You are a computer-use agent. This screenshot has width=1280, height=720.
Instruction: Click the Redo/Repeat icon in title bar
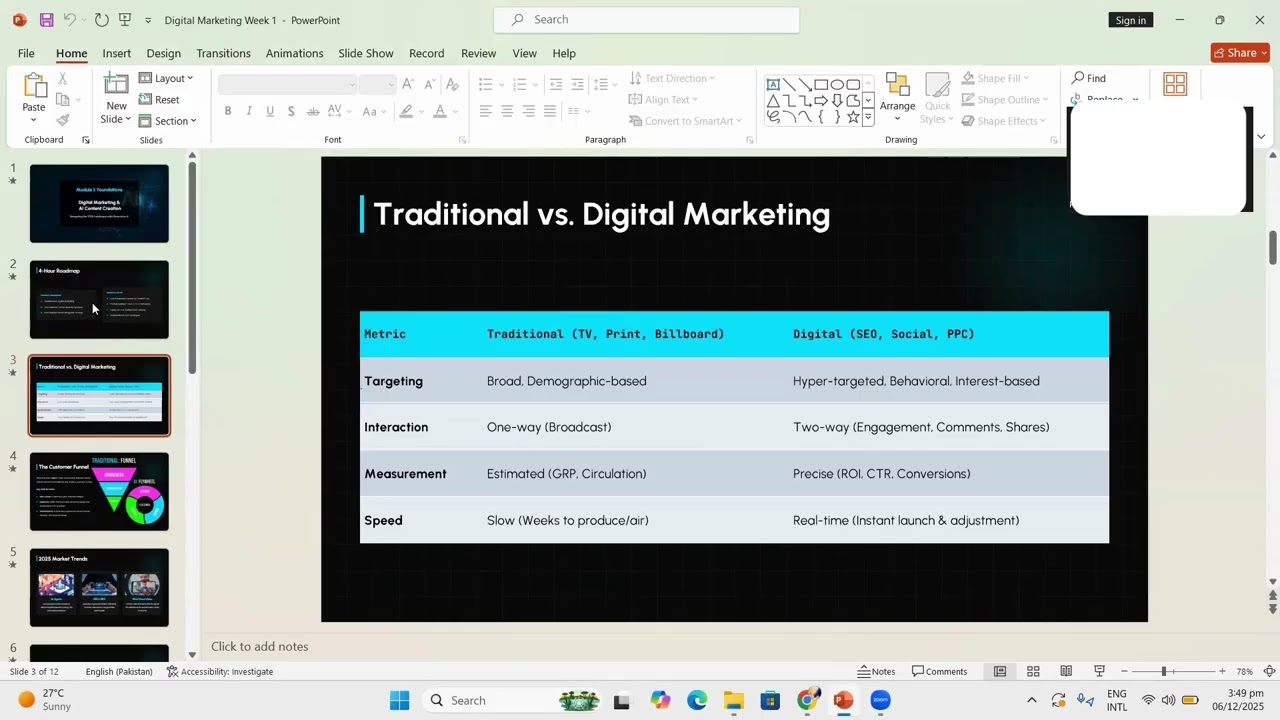click(102, 20)
